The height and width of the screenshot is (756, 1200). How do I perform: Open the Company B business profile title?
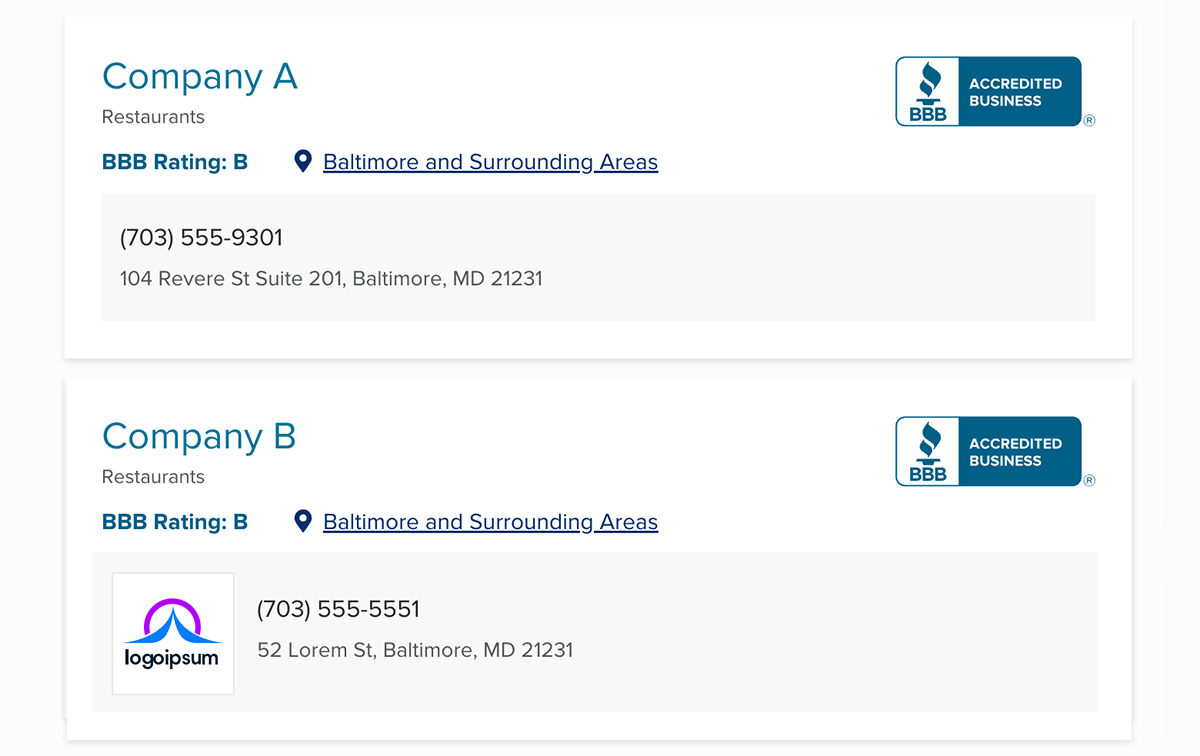pos(199,436)
